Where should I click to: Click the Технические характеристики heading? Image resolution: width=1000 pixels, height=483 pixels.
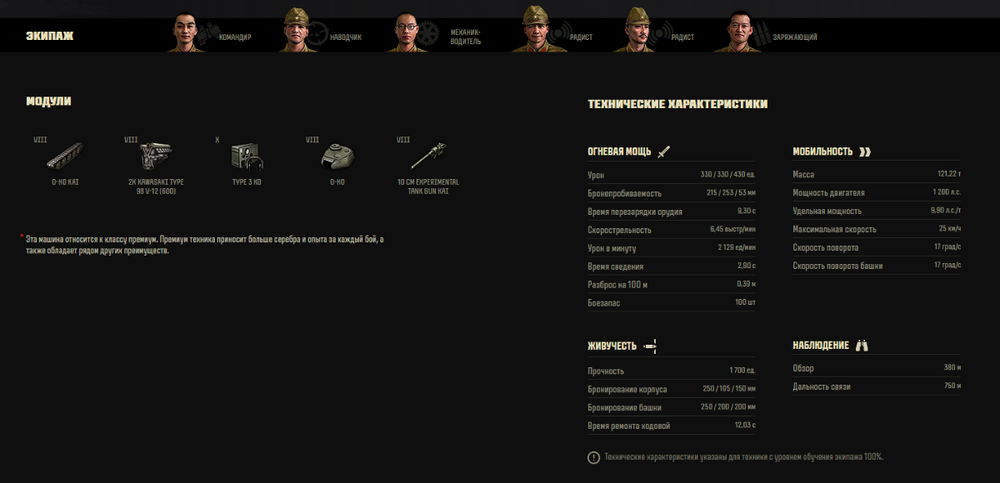[x=677, y=104]
